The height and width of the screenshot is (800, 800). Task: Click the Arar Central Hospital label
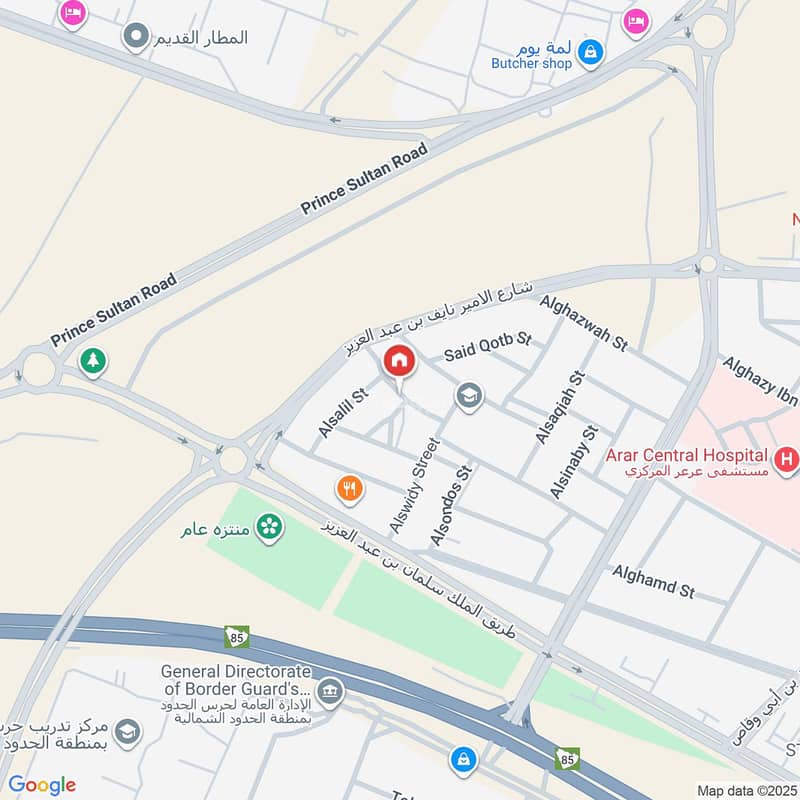pos(687,455)
